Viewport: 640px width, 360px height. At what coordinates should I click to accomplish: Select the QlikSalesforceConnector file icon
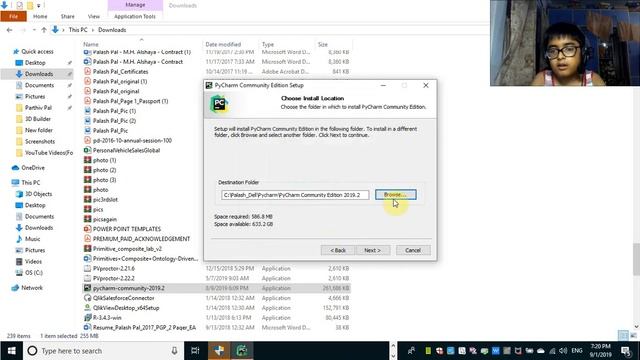click(x=87, y=298)
